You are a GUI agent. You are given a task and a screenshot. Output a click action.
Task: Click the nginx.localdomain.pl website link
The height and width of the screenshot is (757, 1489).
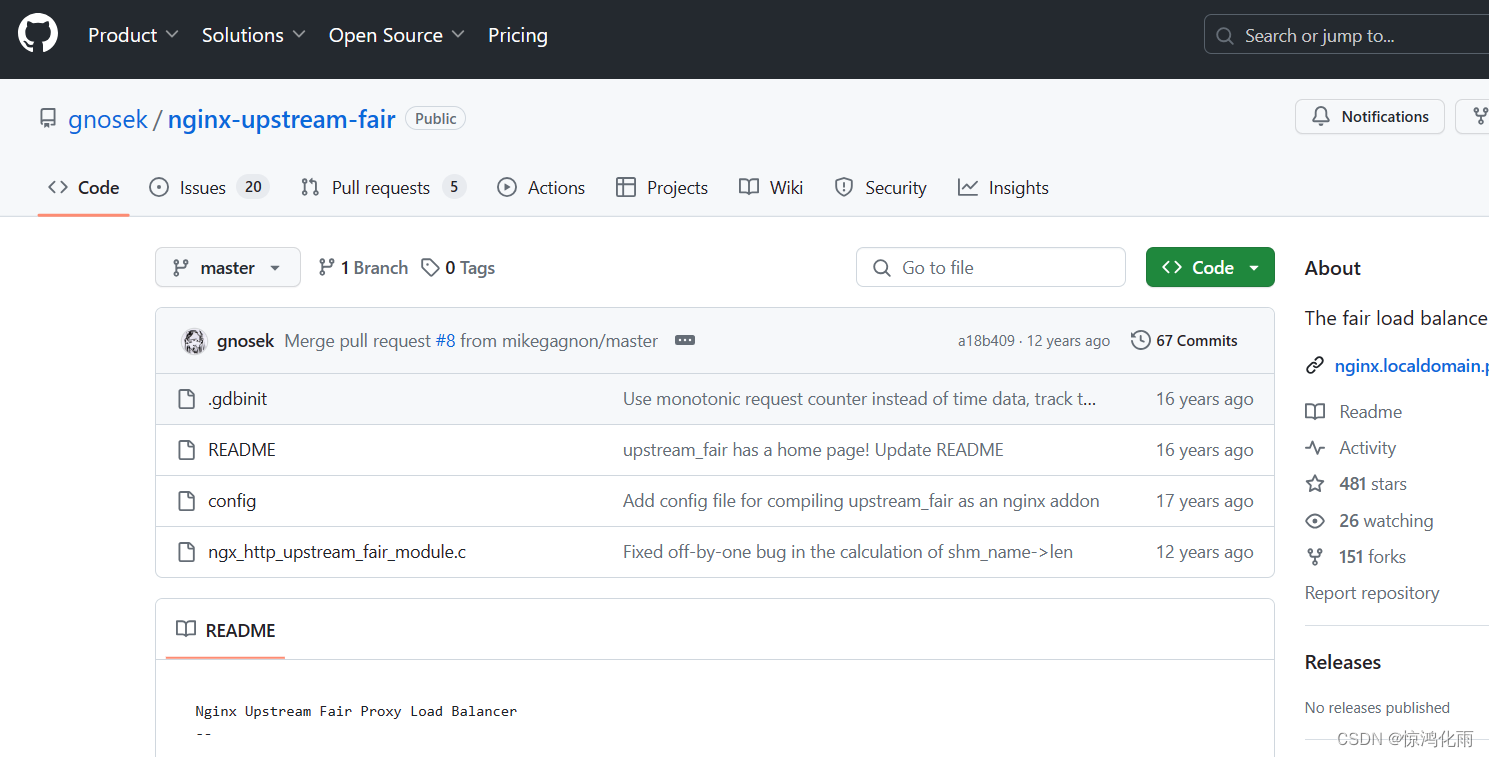click(x=1411, y=366)
